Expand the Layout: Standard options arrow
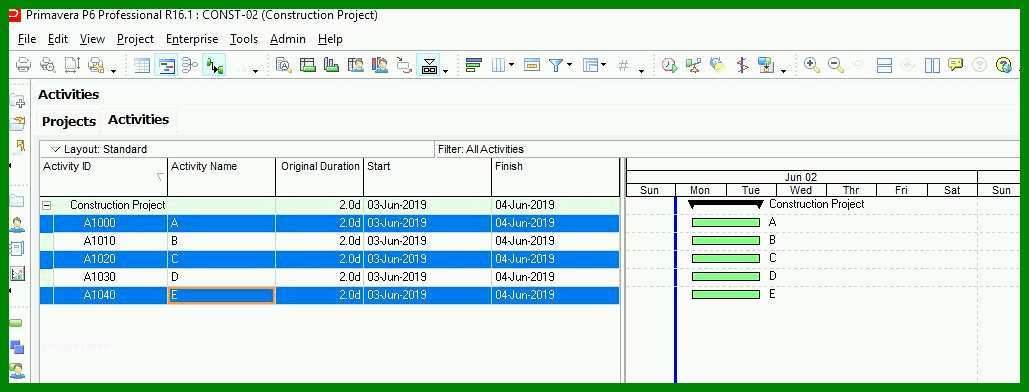The height and width of the screenshot is (392, 1029). click(55, 149)
